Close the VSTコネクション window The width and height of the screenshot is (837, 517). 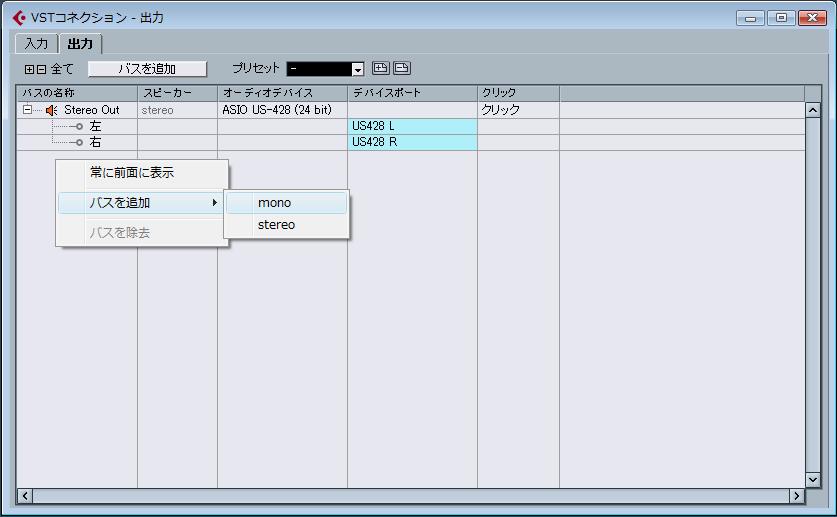pyautogui.click(x=812, y=18)
